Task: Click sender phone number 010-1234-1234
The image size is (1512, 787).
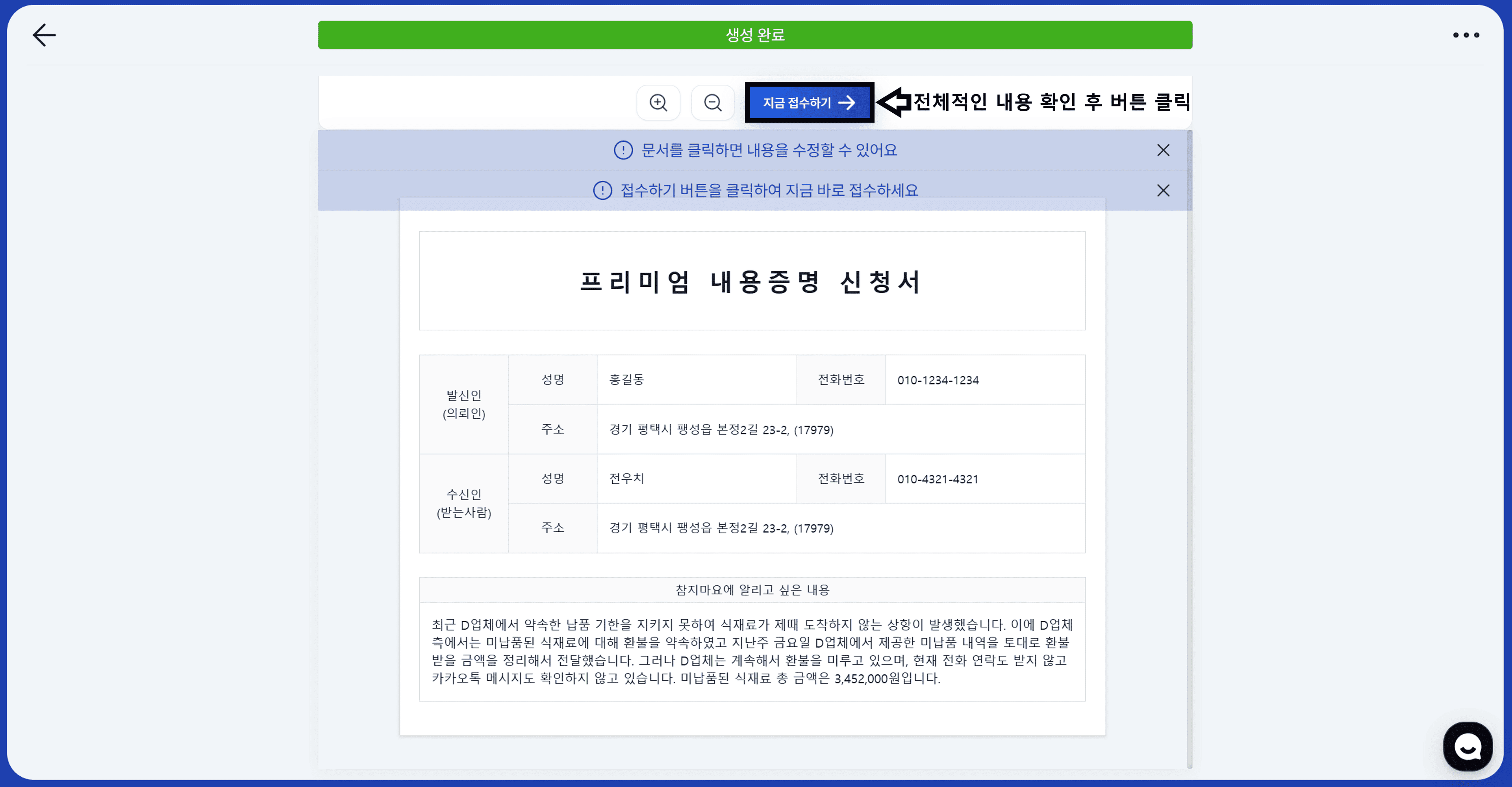Action: point(938,379)
